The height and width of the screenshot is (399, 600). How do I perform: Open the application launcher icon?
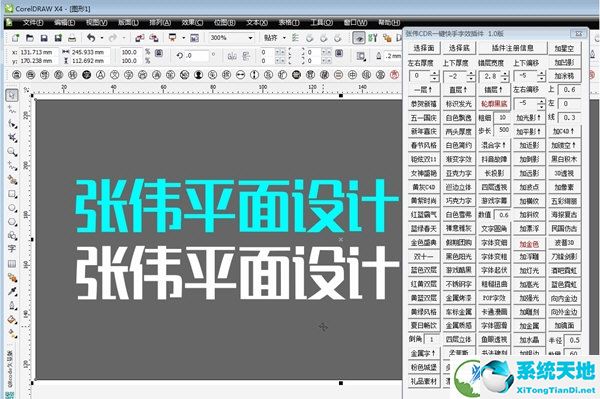[x=173, y=38]
